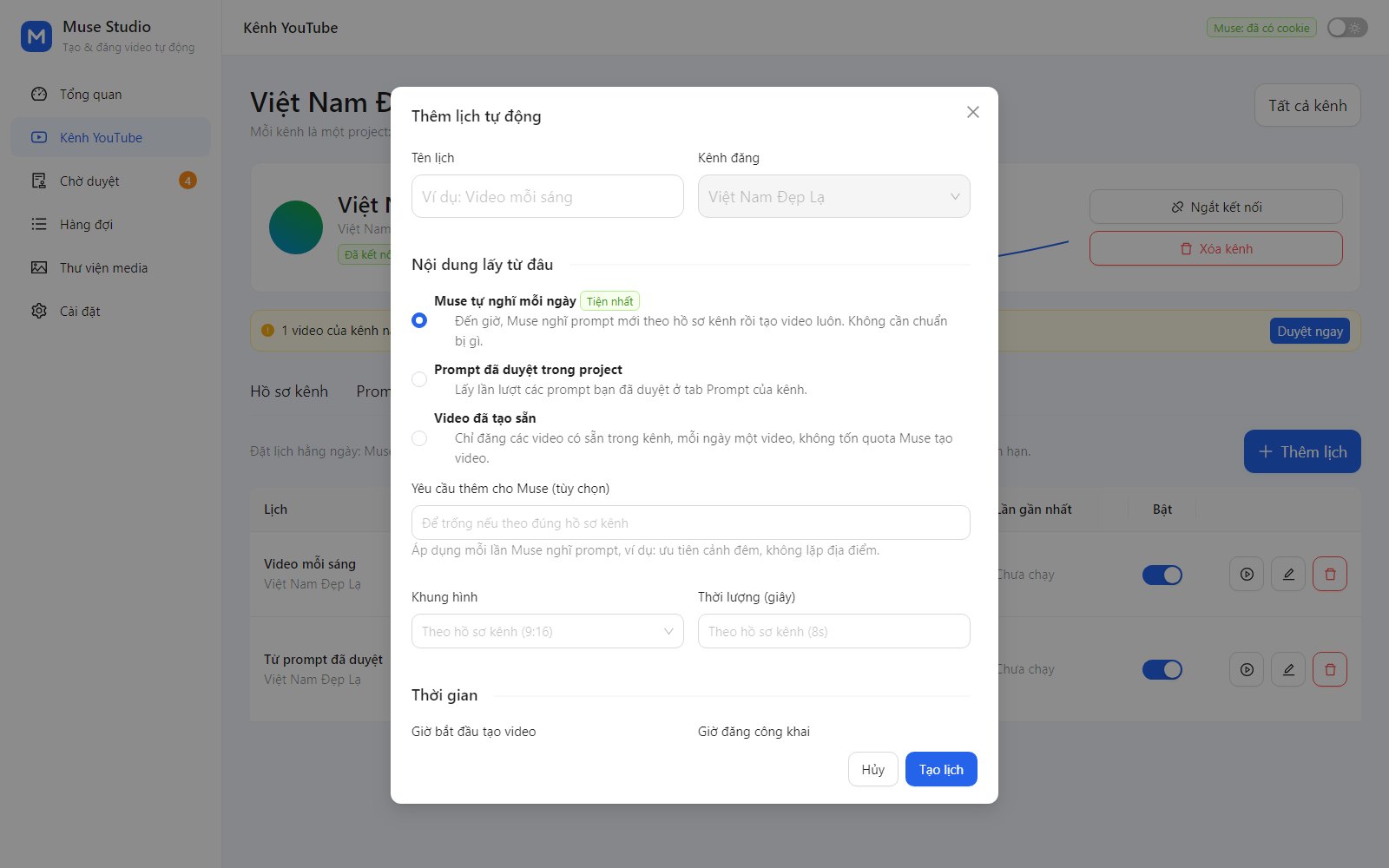Click the Xóa kênh button

[1216, 248]
